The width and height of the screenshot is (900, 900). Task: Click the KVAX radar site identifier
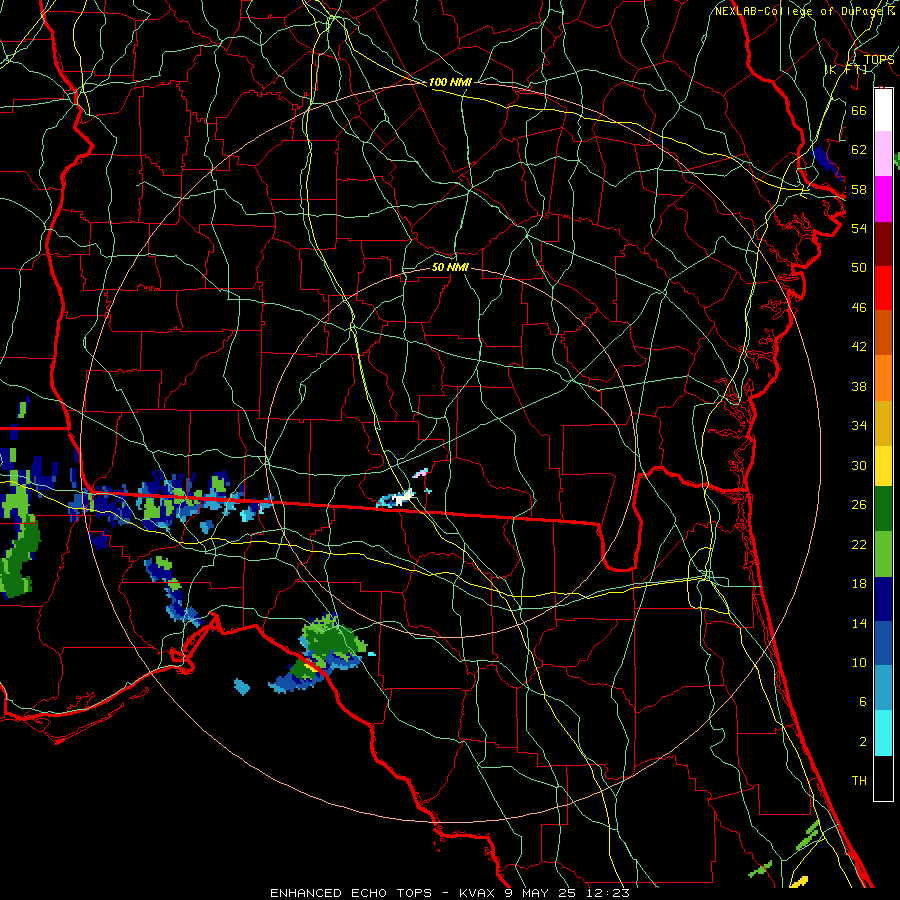(x=478, y=893)
